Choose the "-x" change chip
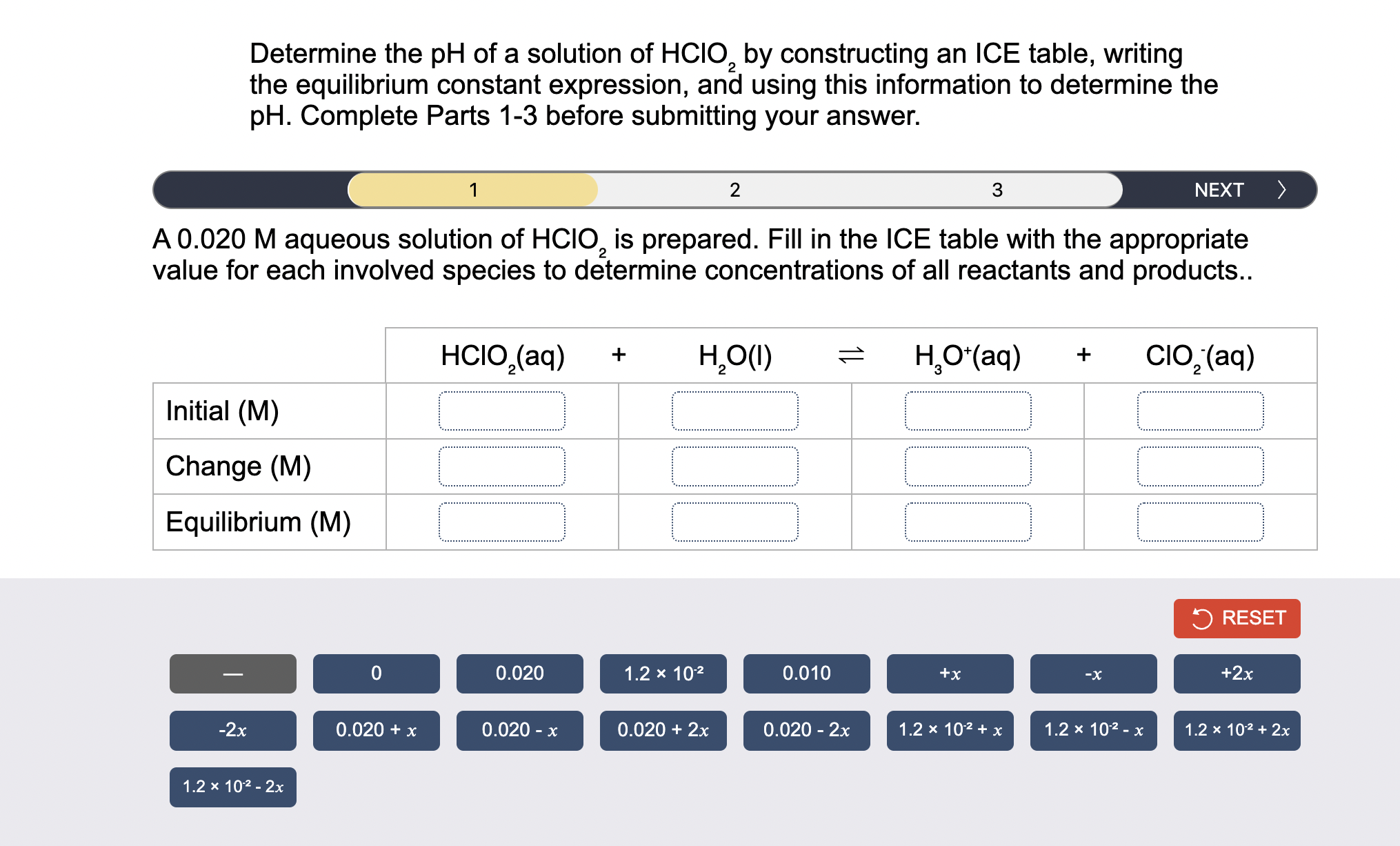The image size is (1400, 846). [1093, 673]
